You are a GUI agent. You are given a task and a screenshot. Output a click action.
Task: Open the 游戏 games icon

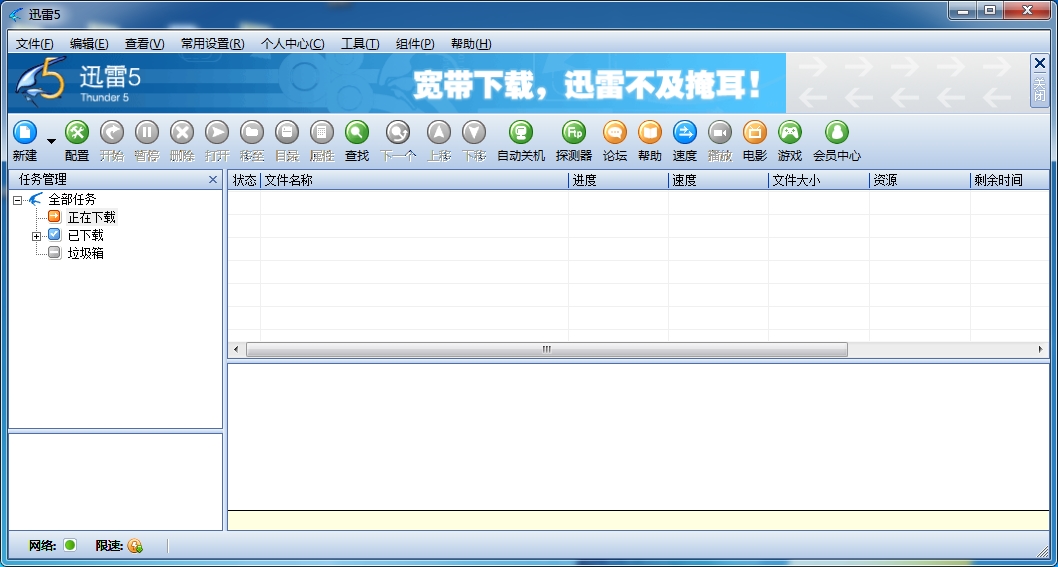789,132
